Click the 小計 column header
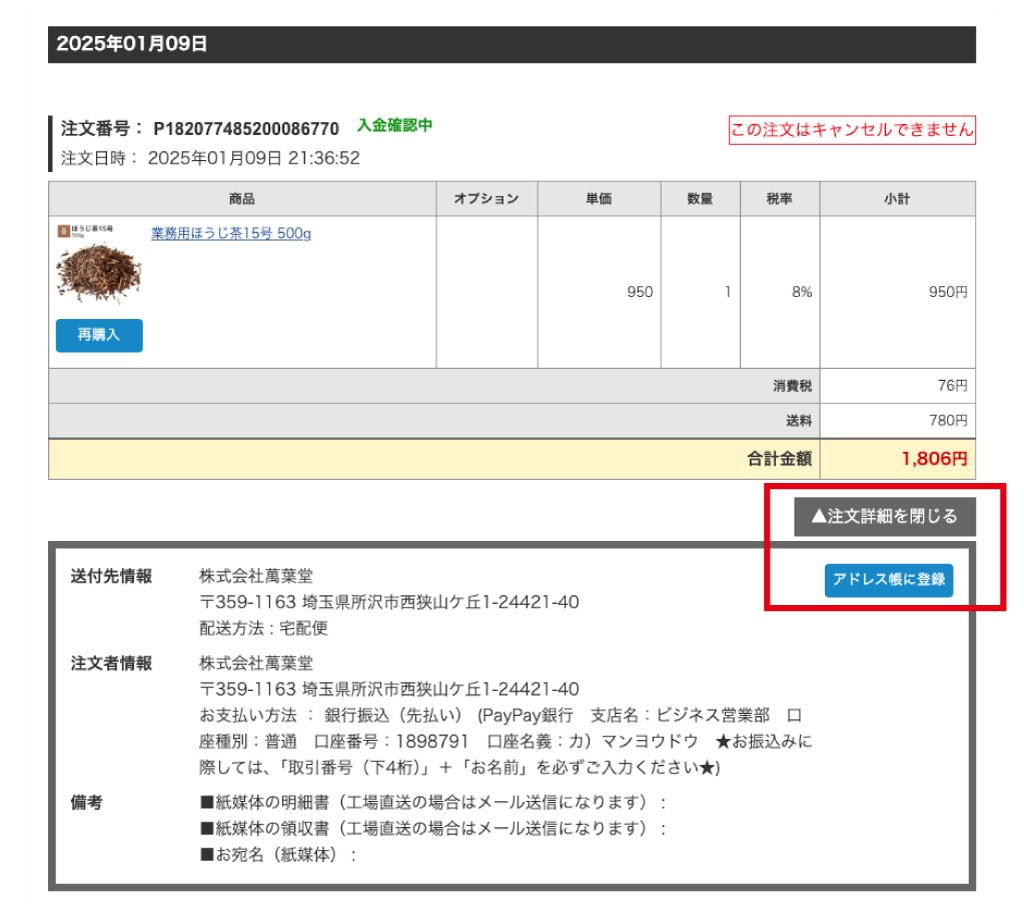1024x916 pixels. click(x=897, y=198)
